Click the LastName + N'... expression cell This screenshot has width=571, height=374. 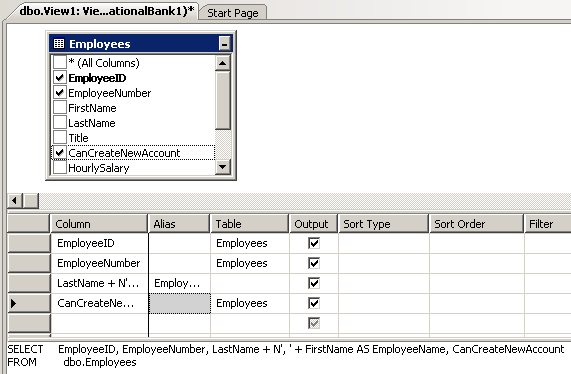99,283
